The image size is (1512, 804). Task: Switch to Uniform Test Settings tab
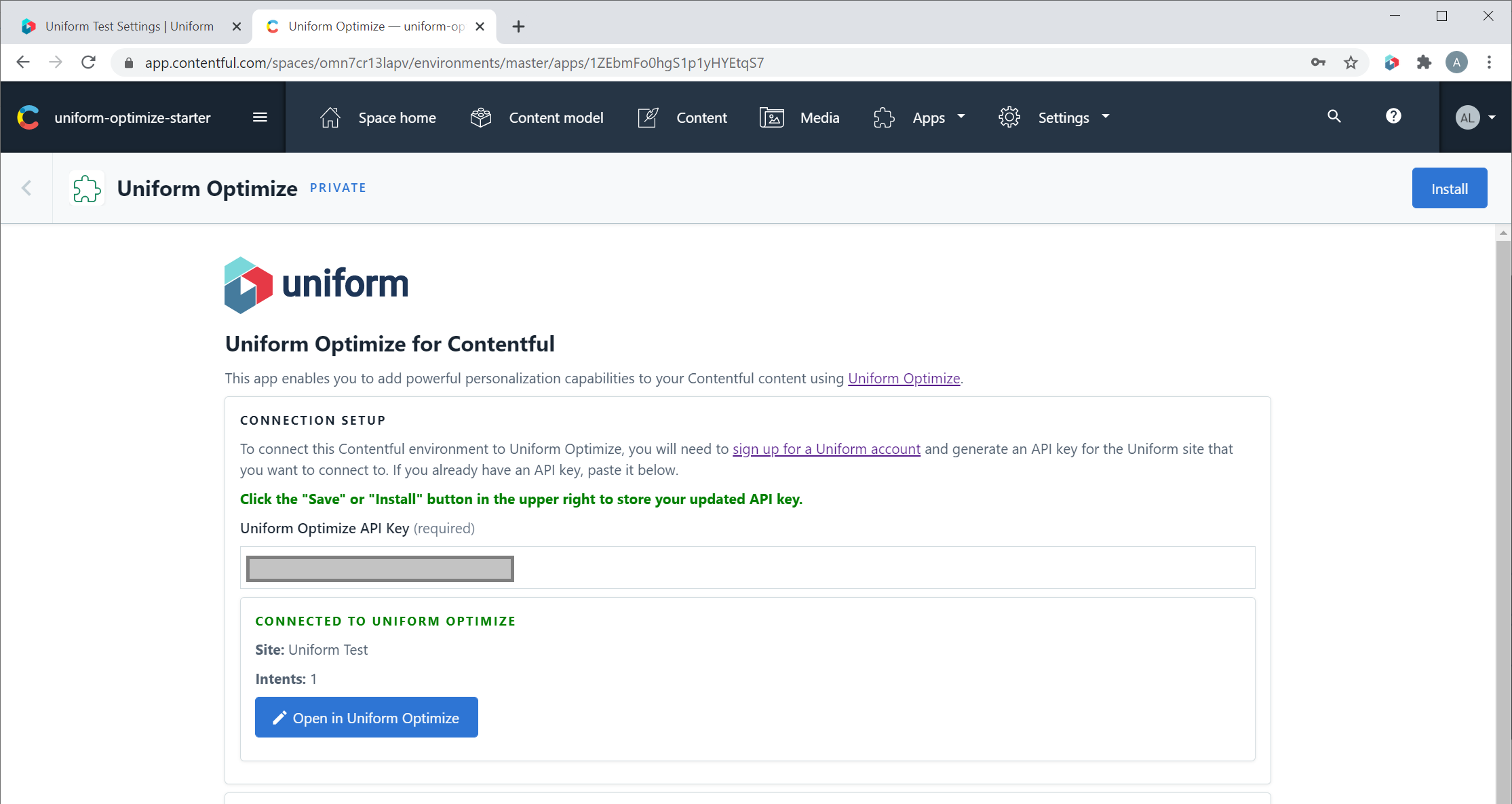[129, 26]
